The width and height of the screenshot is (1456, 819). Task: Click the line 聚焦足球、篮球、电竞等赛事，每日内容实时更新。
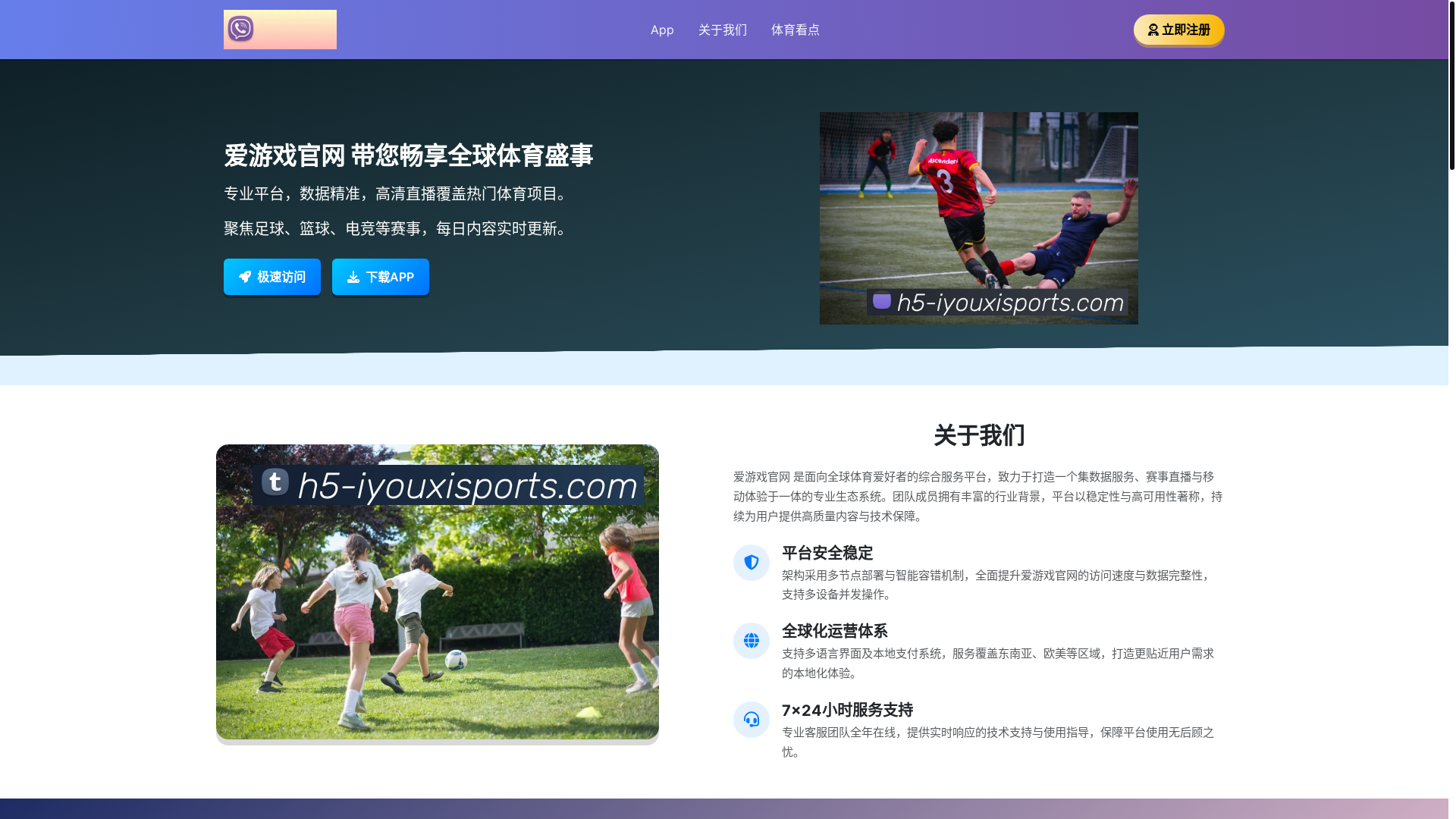397,228
